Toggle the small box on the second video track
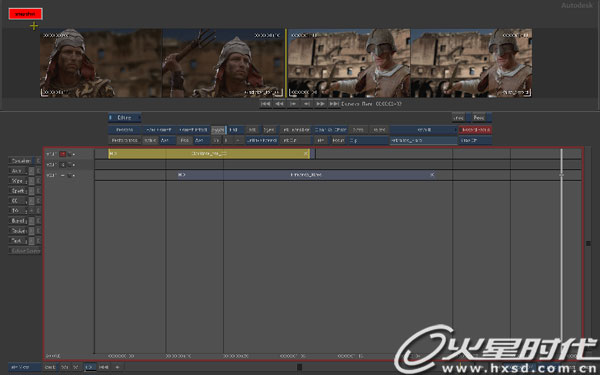 [63, 165]
